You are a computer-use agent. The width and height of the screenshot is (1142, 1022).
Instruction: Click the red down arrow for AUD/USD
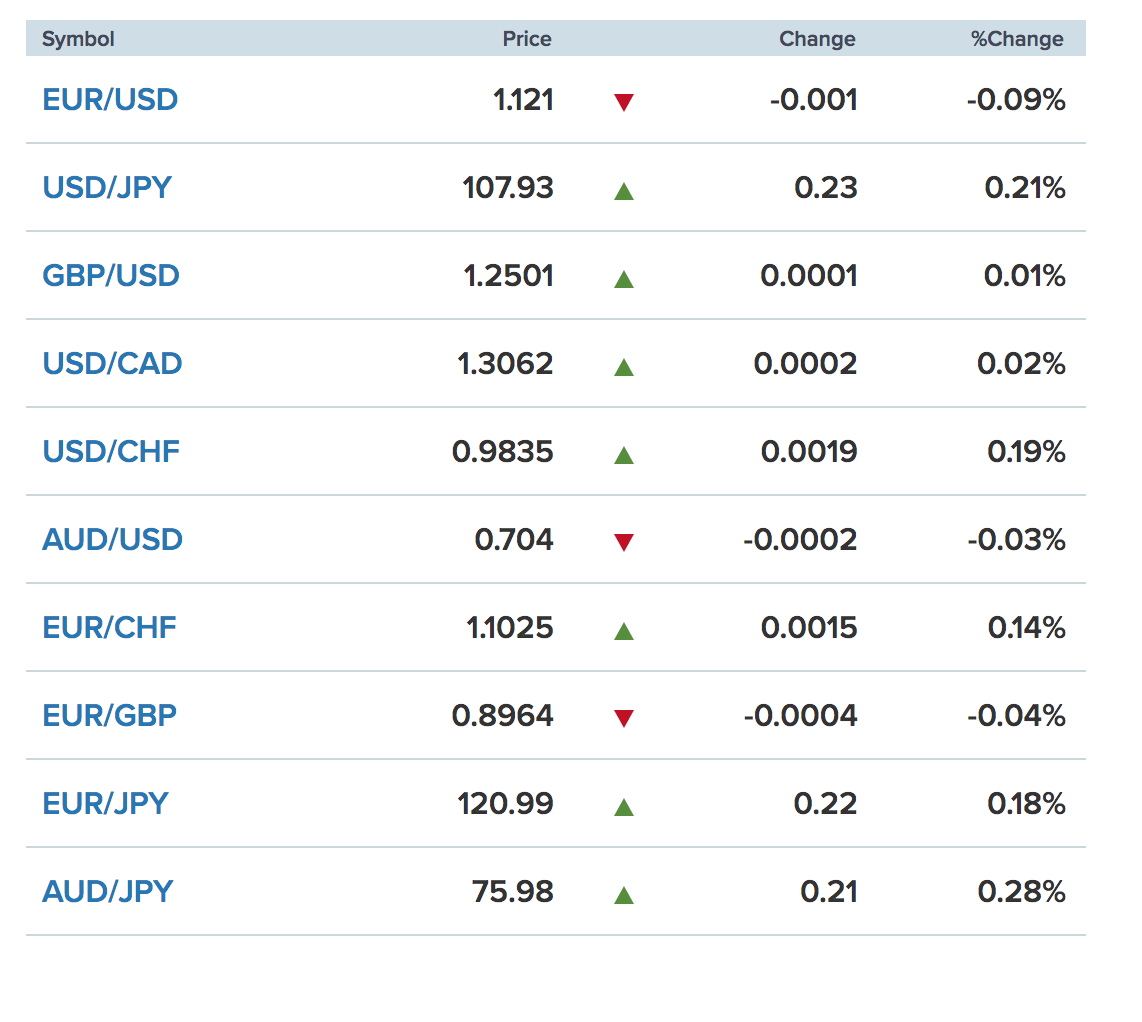pyautogui.click(x=623, y=542)
